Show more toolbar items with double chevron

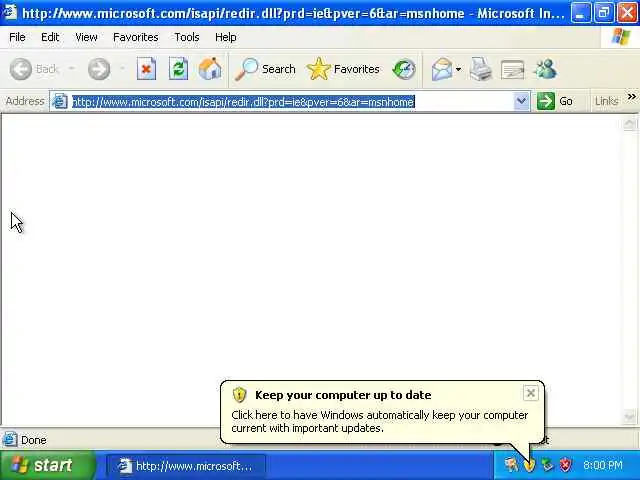point(631,97)
